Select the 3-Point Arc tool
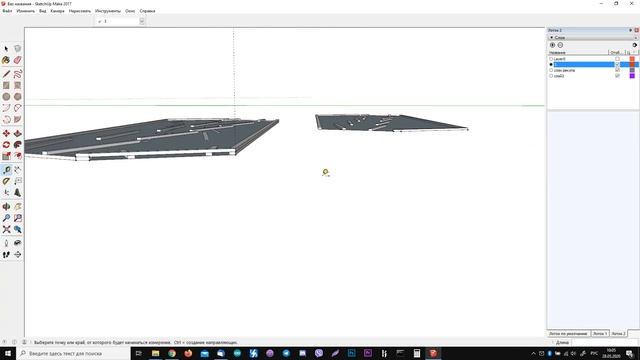This screenshot has height=360, width=640. 6,120
